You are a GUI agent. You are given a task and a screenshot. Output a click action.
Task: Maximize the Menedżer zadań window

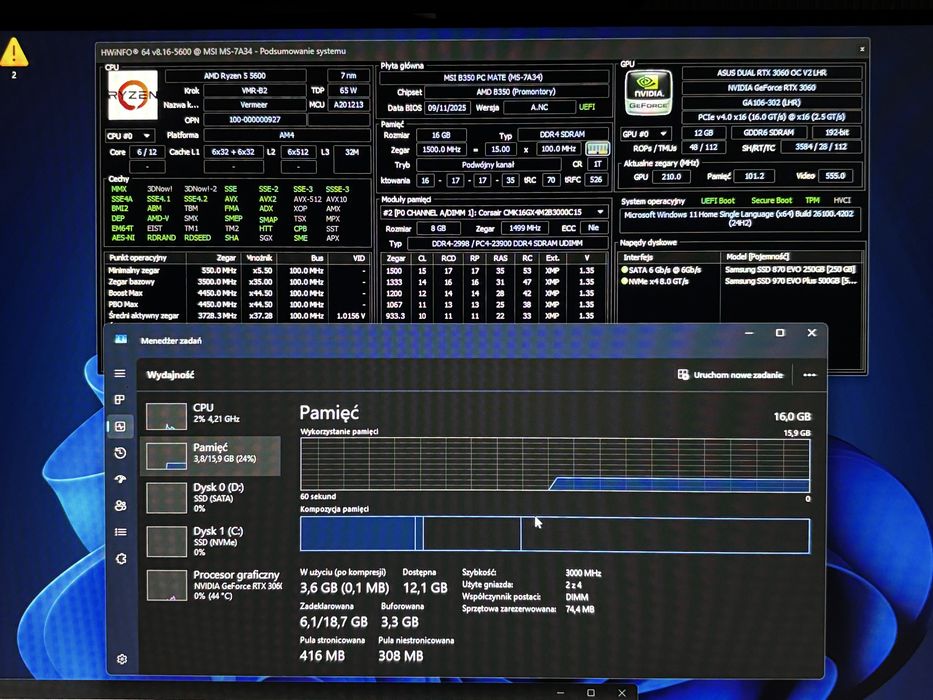click(779, 333)
